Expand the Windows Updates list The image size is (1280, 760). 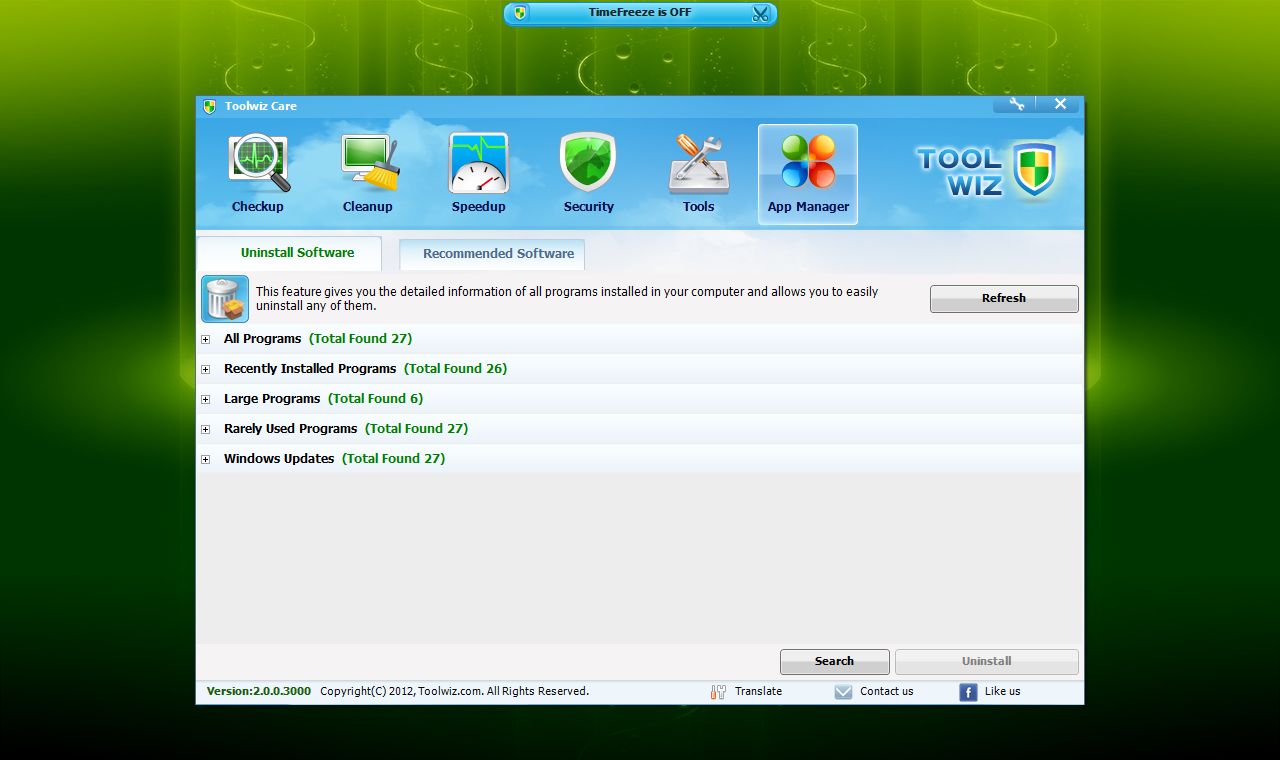click(206, 459)
